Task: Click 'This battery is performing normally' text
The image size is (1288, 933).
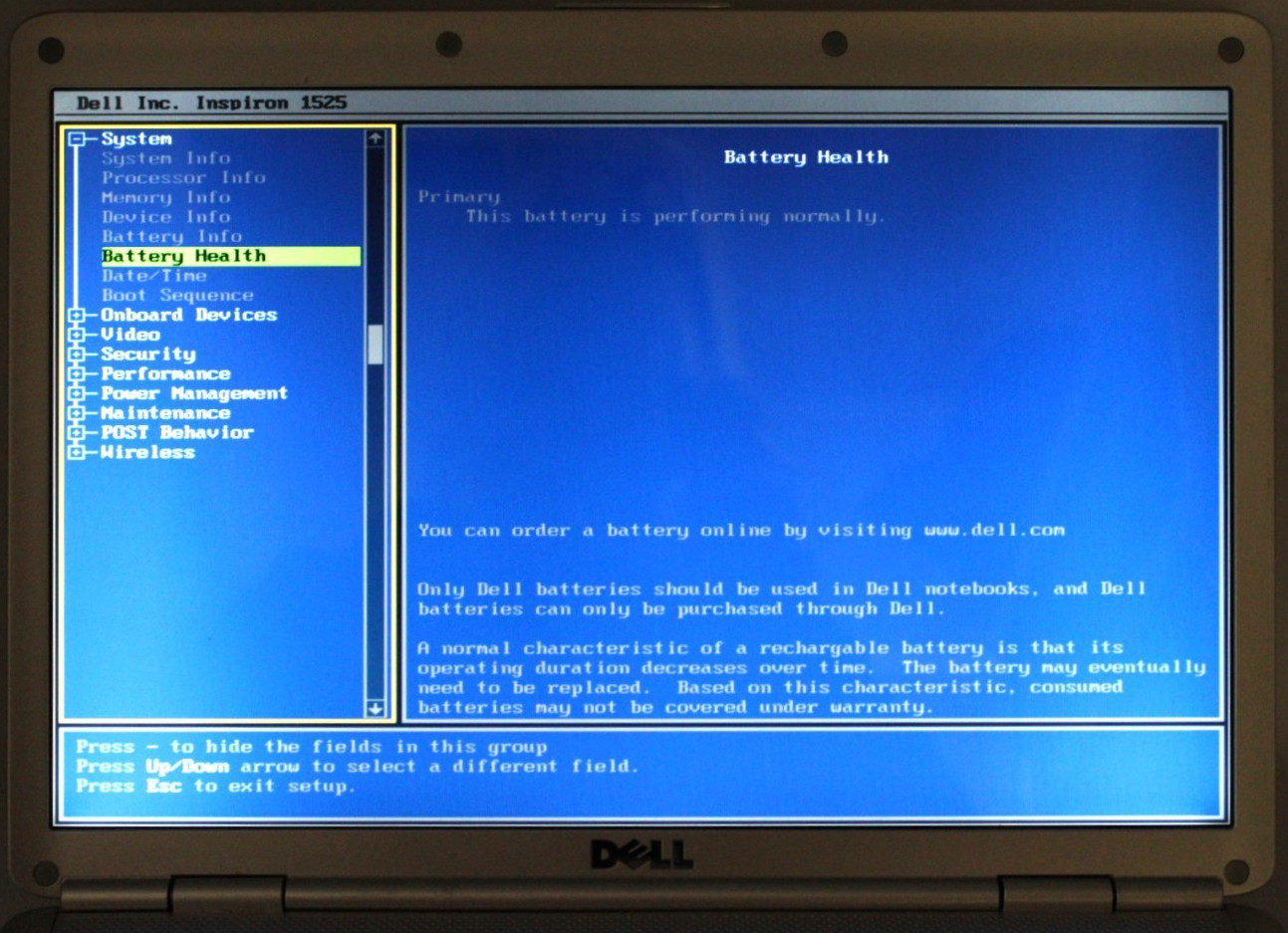Action: [674, 217]
